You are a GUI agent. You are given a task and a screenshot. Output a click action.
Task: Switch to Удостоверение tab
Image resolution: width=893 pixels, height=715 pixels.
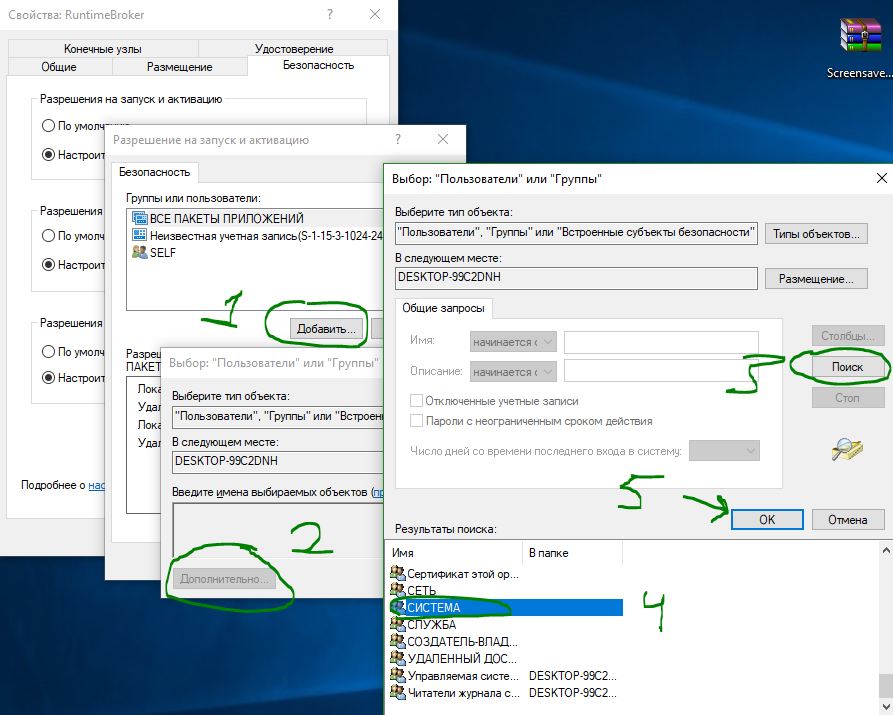294,48
